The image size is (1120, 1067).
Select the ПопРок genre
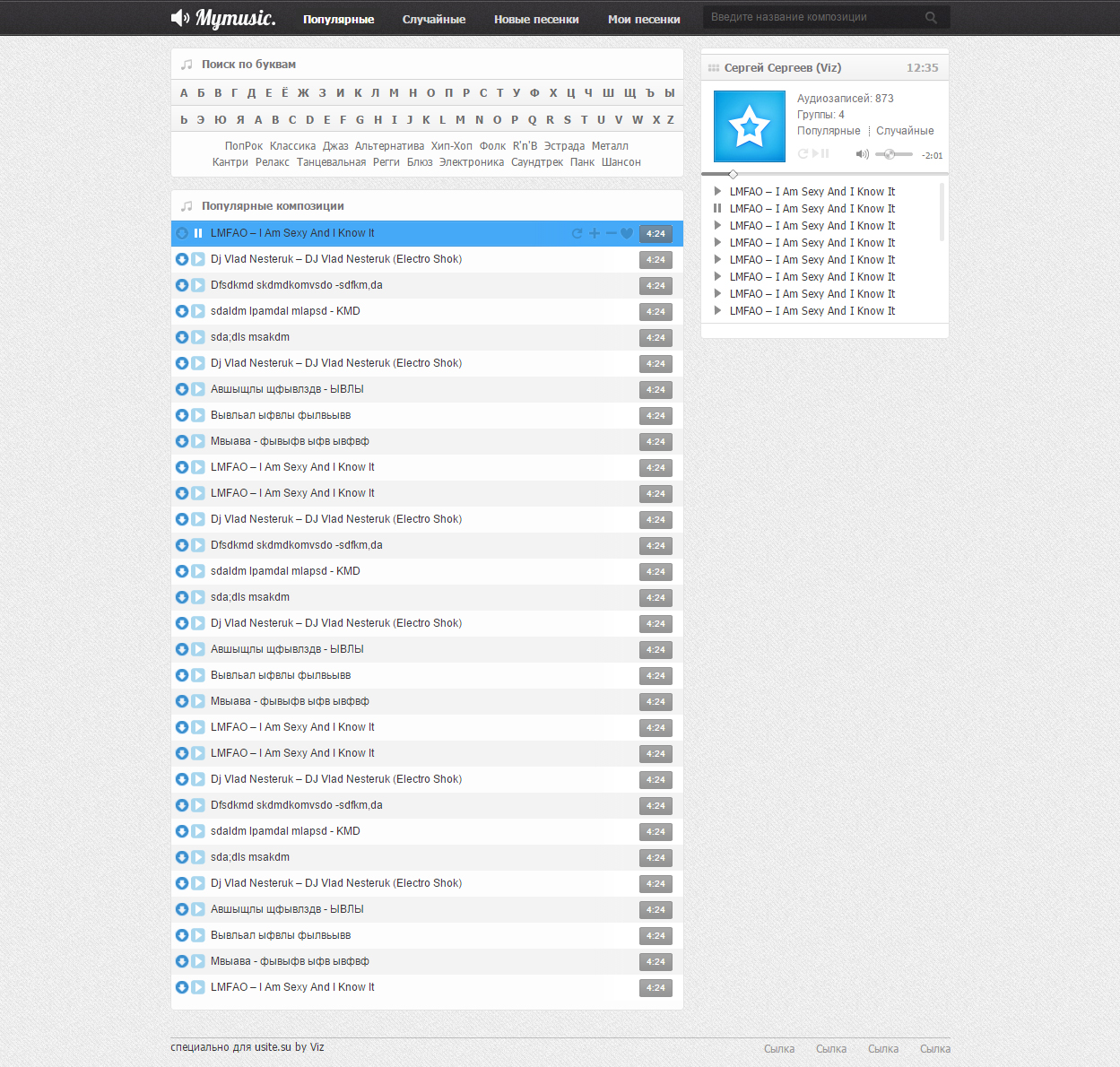point(244,146)
